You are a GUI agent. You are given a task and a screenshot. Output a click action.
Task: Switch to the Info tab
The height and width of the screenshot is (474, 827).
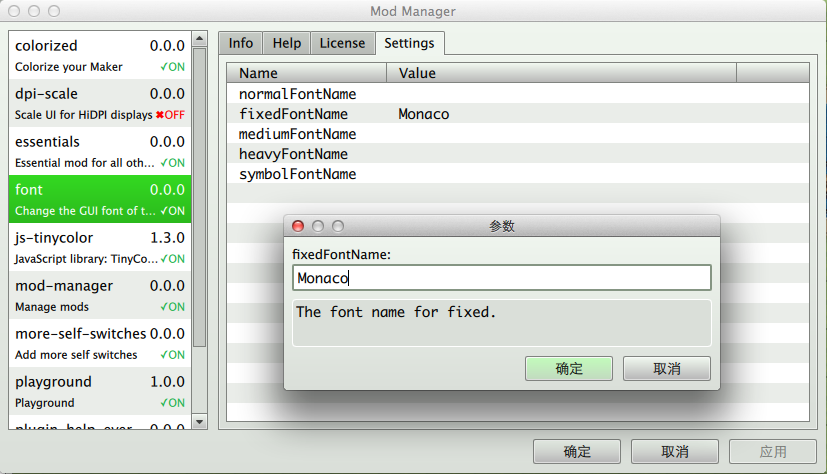(x=241, y=43)
